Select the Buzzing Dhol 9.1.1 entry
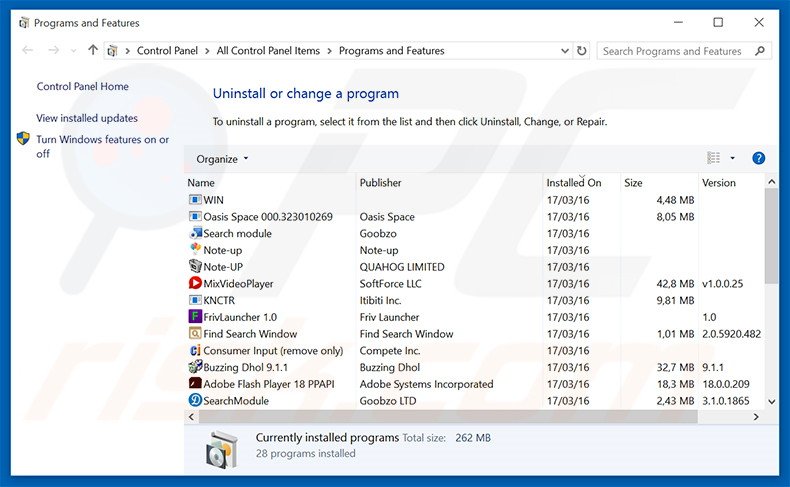This screenshot has height=487, width=790. pos(245,367)
